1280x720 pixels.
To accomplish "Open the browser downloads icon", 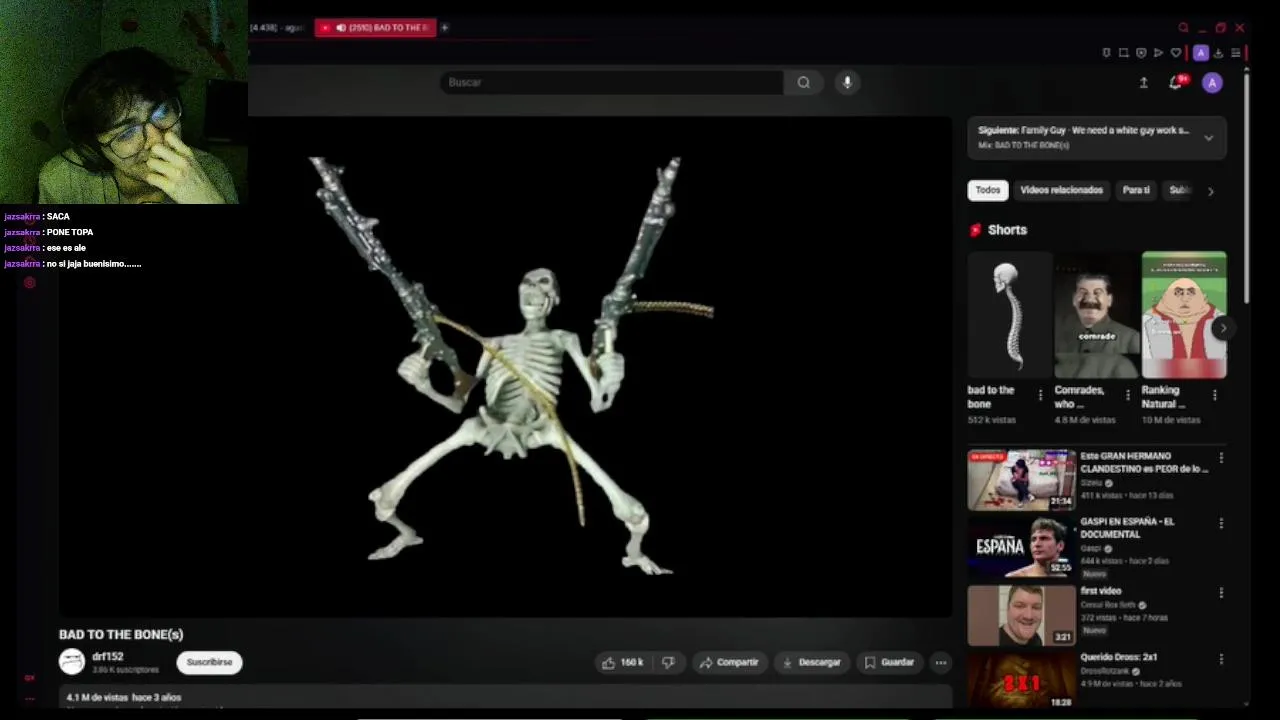I will [1218, 53].
